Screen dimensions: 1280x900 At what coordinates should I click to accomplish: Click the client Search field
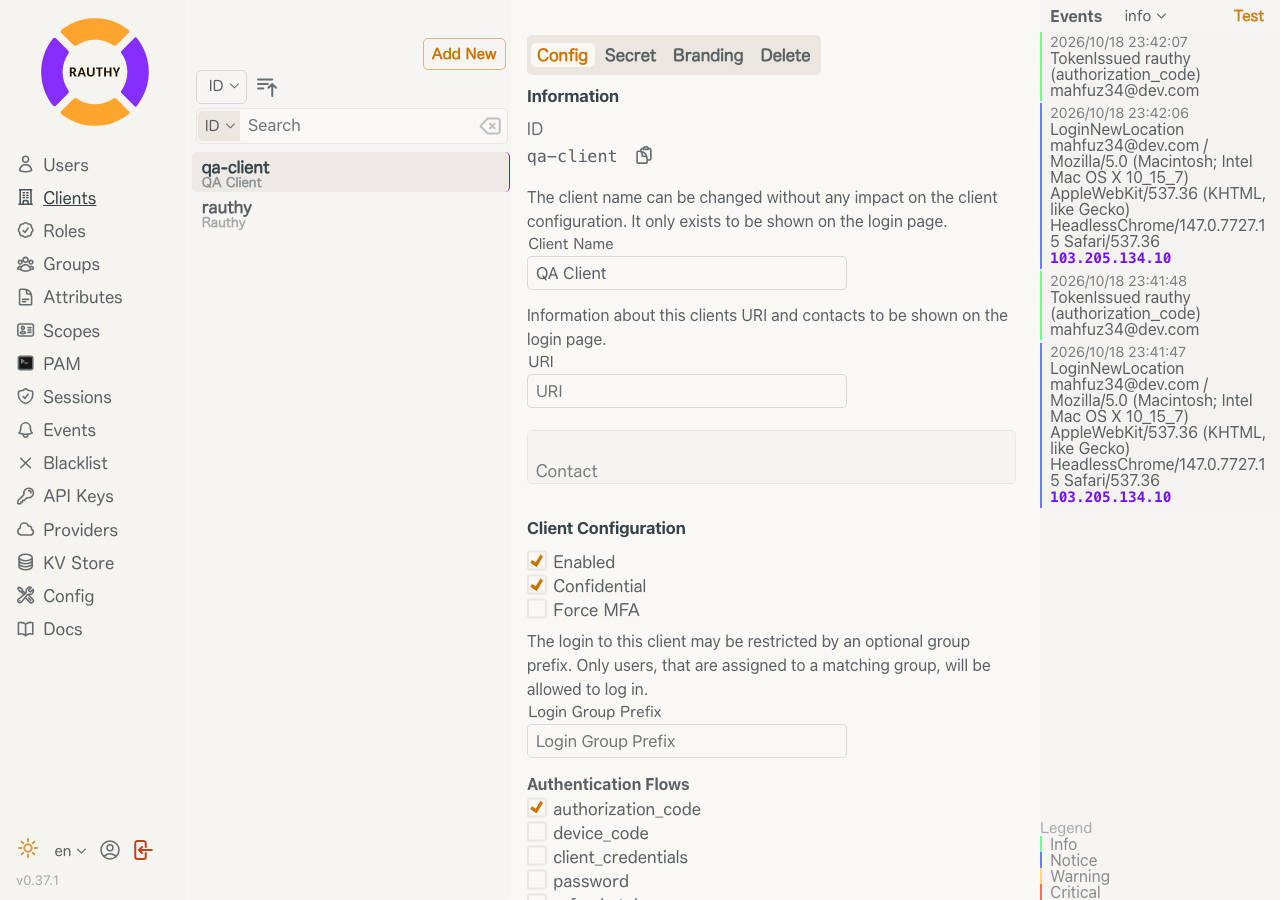[x=360, y=126]
